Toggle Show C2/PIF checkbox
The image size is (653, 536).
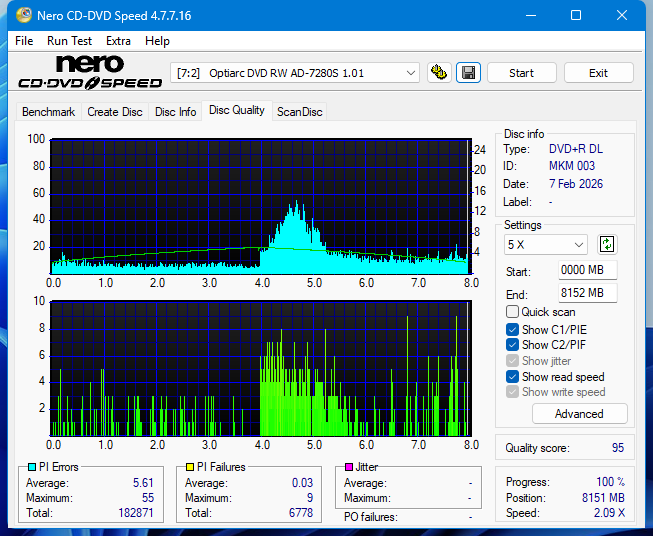513,345
